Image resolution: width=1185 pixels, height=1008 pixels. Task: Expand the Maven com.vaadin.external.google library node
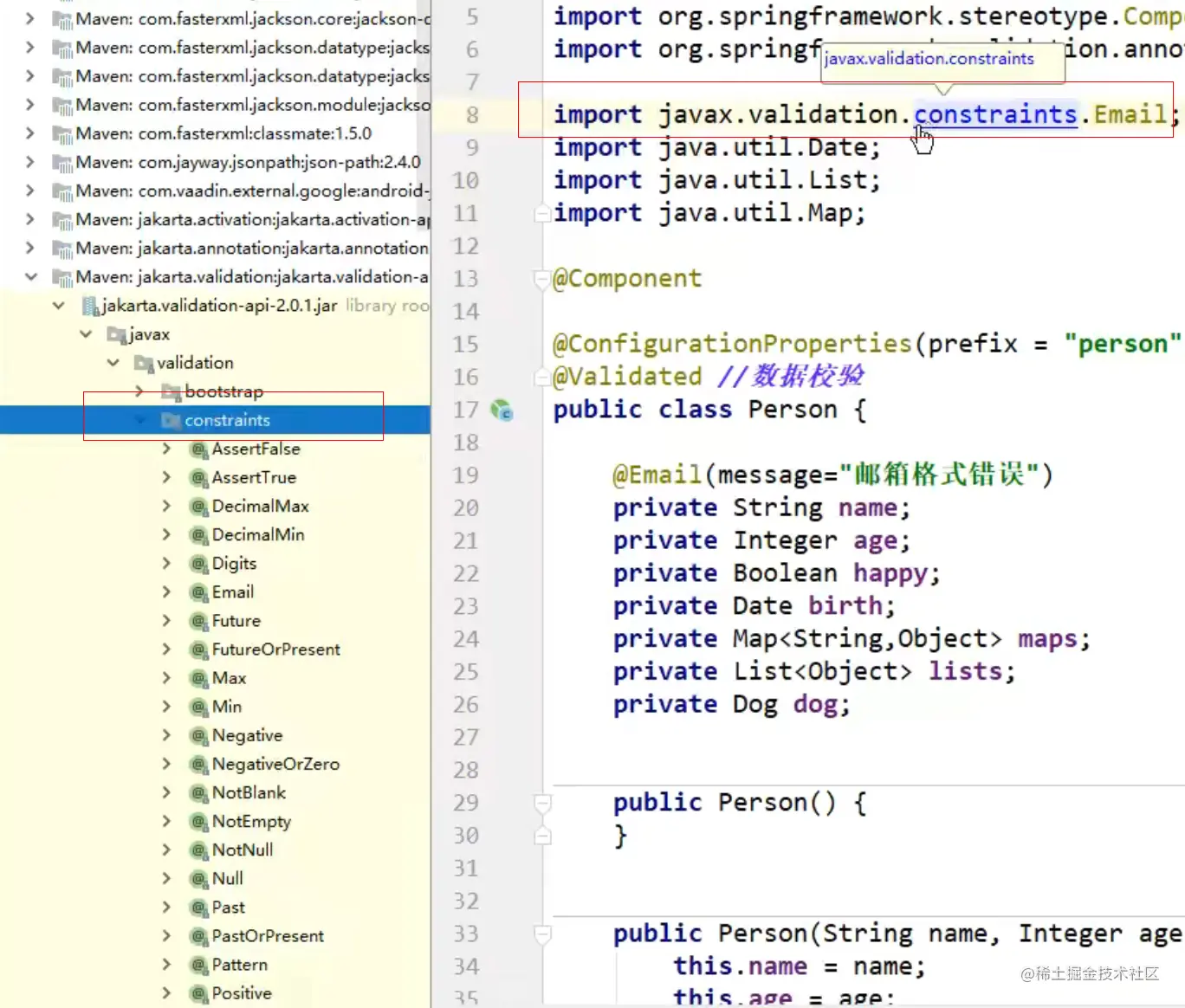click(30, 191)
